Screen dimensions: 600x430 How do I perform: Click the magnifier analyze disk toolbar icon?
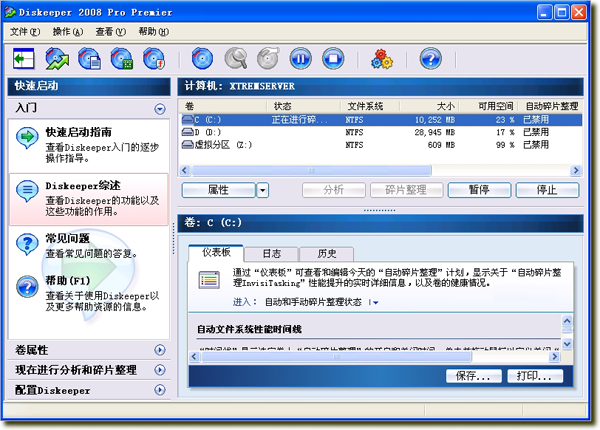pos(236,58)
